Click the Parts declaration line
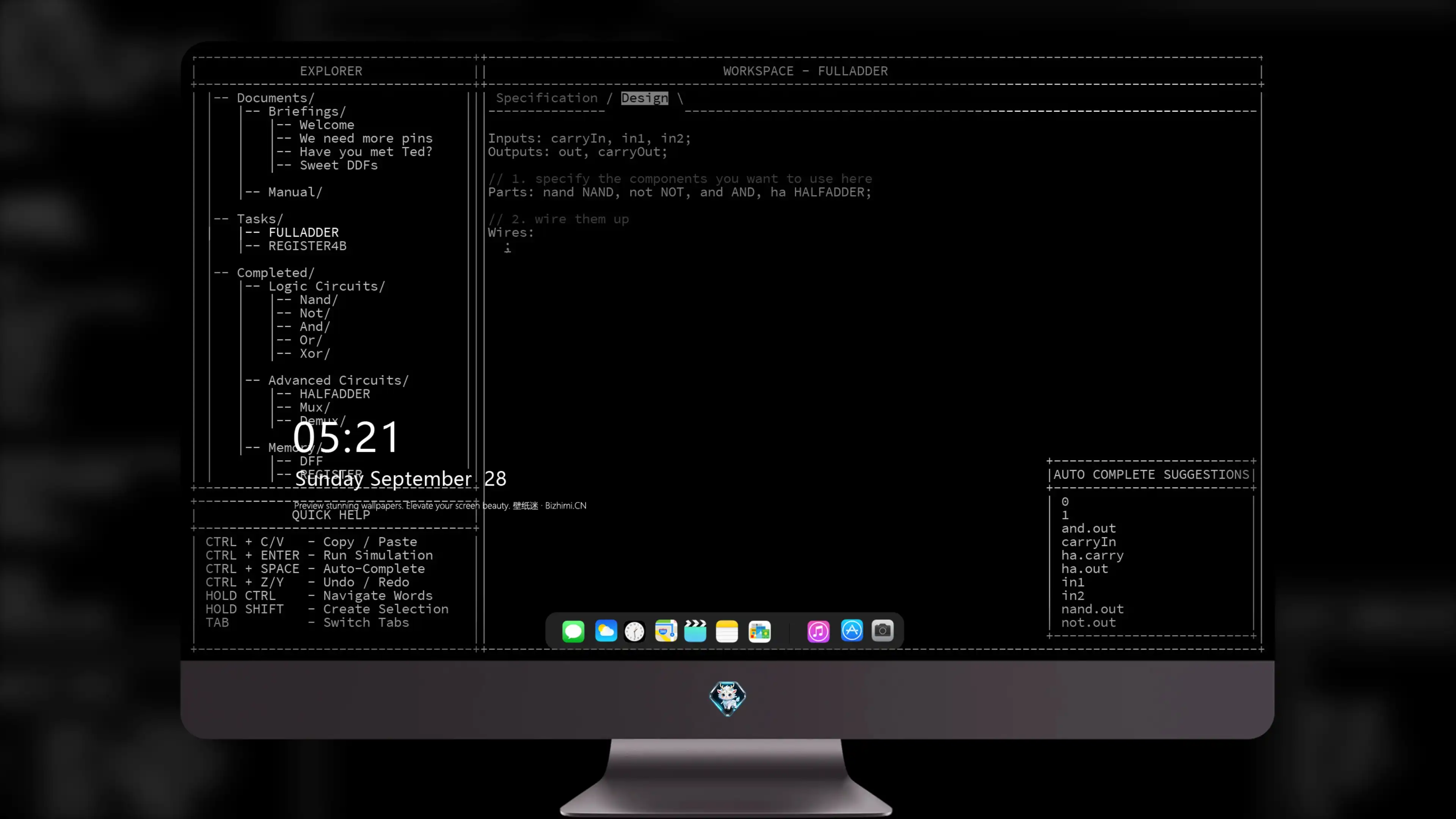The height and width of the screenshot is (819, 1456). point(680,192)
